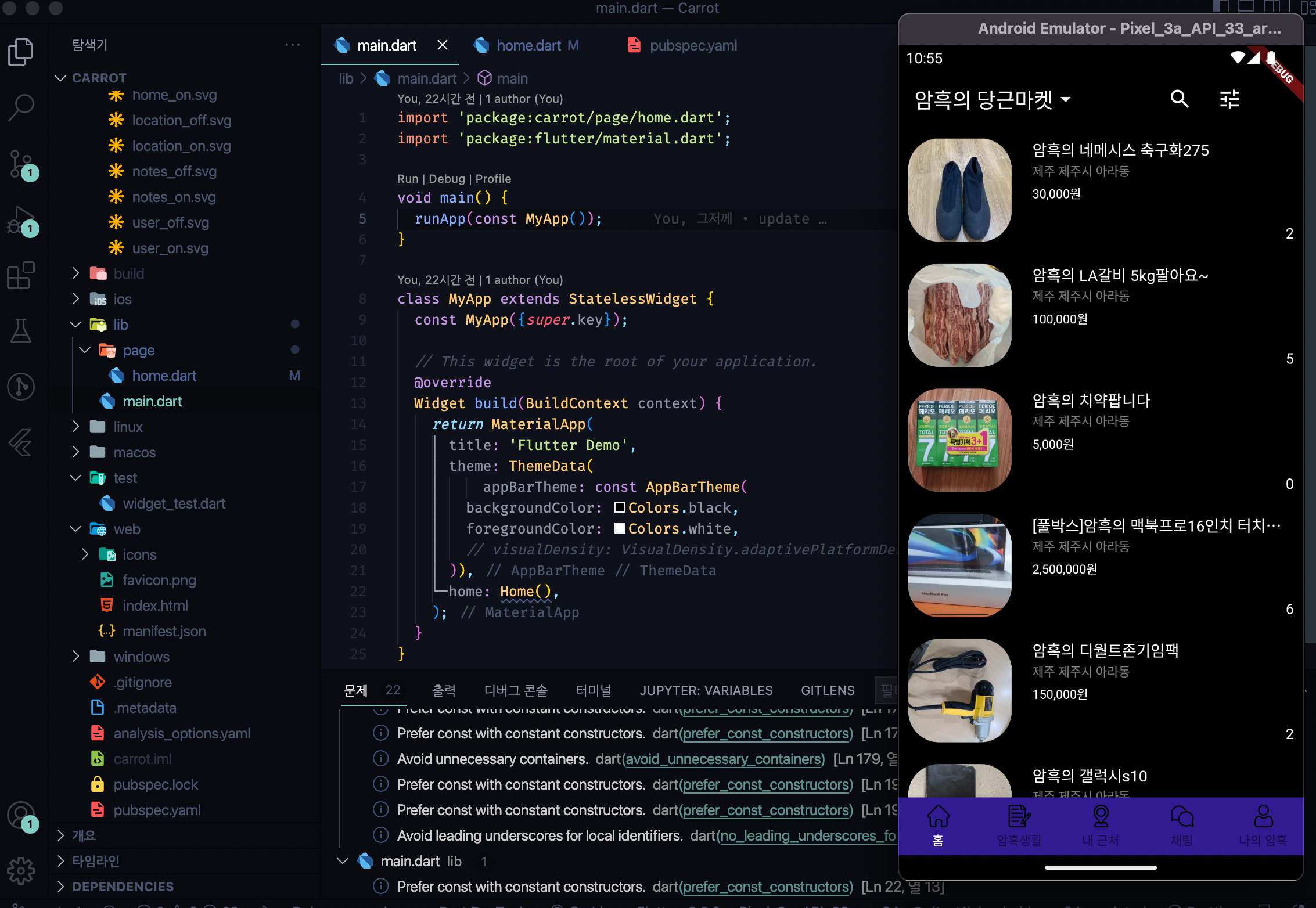The height and width of the screenshot is (908, 1316).
Task: Switch to the home.dart editor tab
Action: click(x=528, y=45)
